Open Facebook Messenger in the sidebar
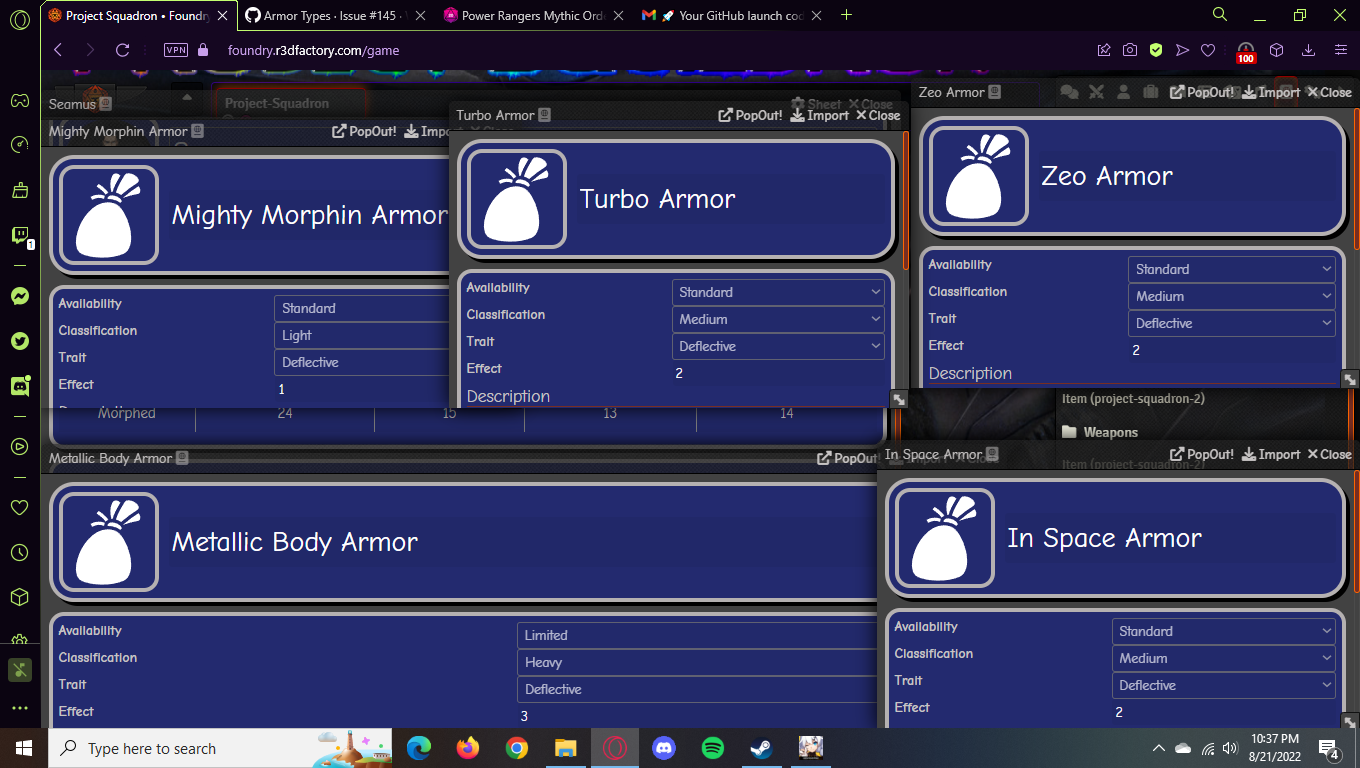 [19, 296]
